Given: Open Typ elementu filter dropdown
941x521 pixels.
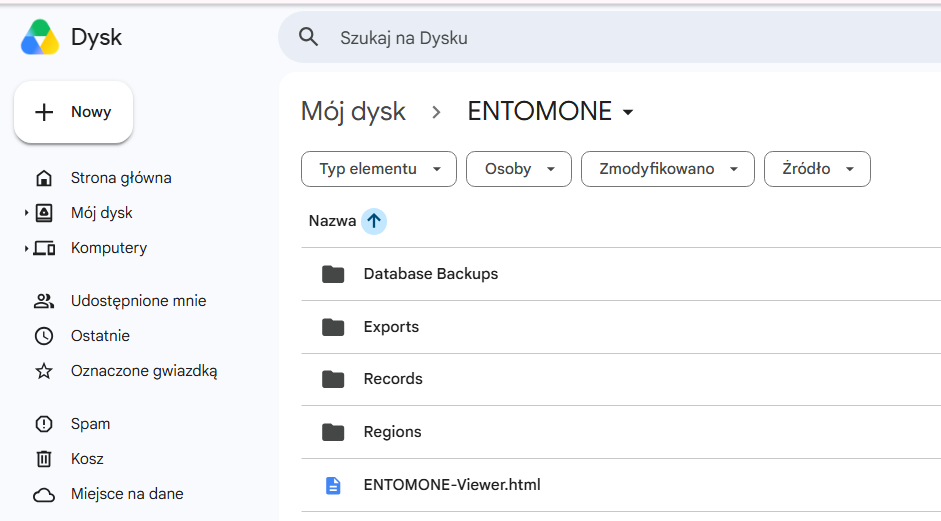Looking at the screenshot, I should coord(379,169).
